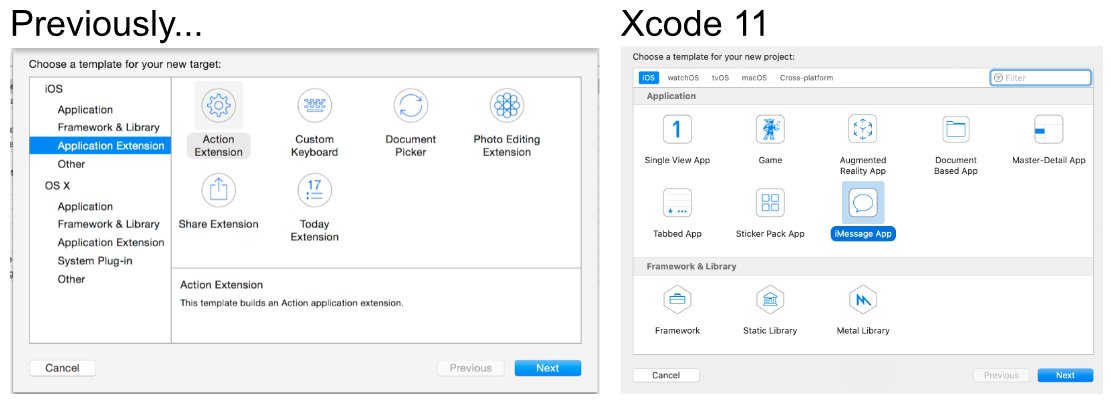Select the Framework template icon
This screenshot has width=1111, height=420.
[x=677, y=300]
